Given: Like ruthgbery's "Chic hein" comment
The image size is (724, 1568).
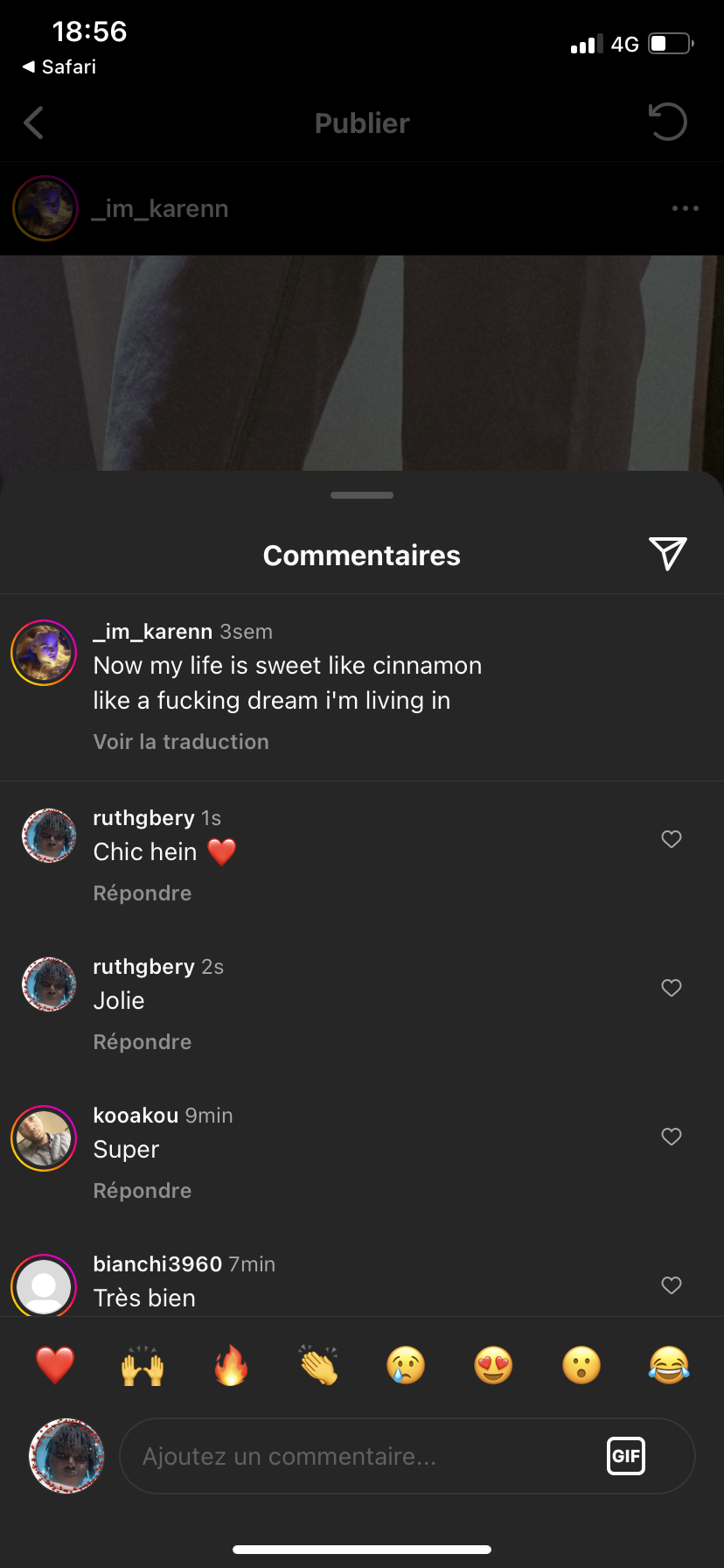Looking at the screenshot, I should click(672, 839).
